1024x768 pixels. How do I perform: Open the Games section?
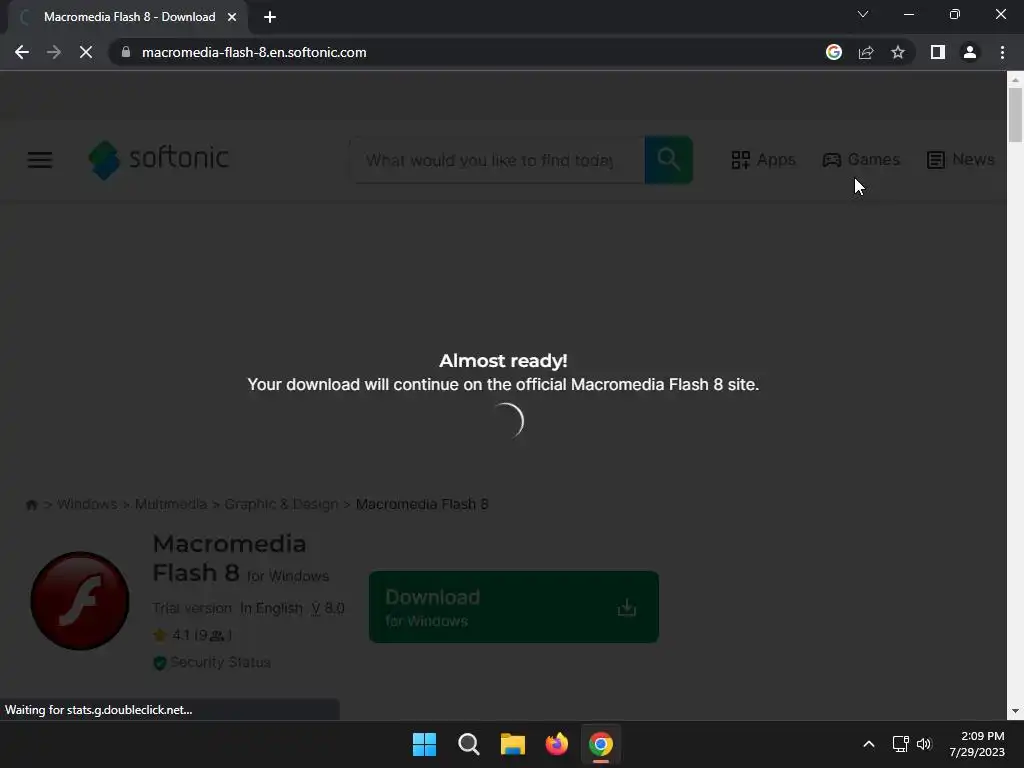[861, 159]
